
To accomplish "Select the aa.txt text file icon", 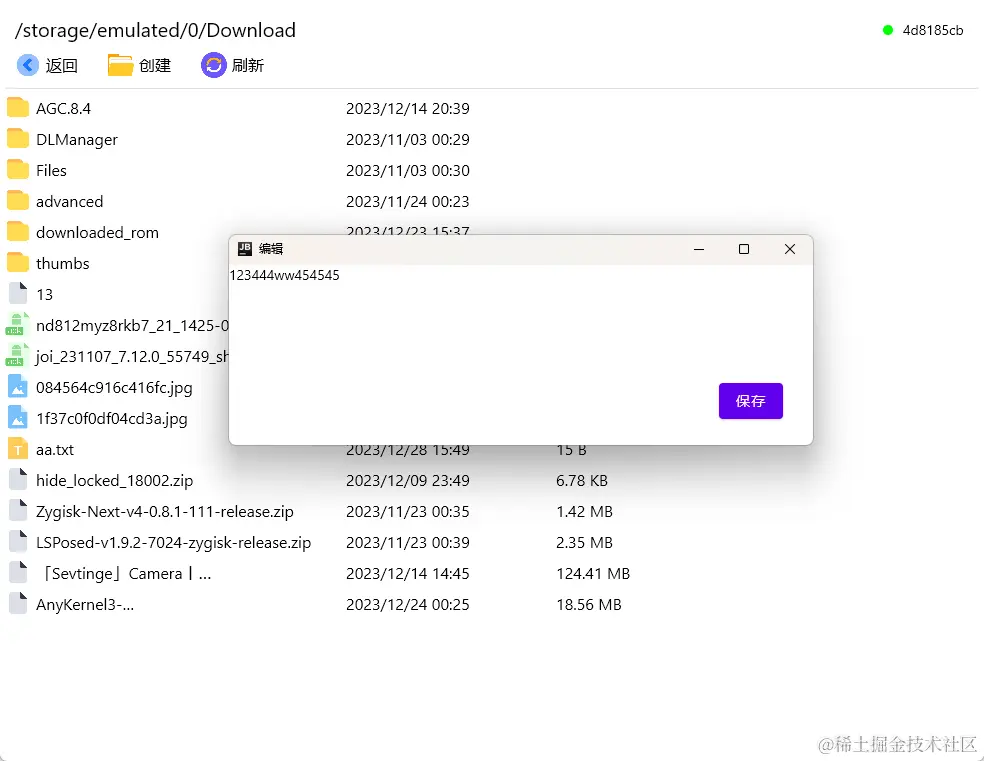I will [18, 449].
